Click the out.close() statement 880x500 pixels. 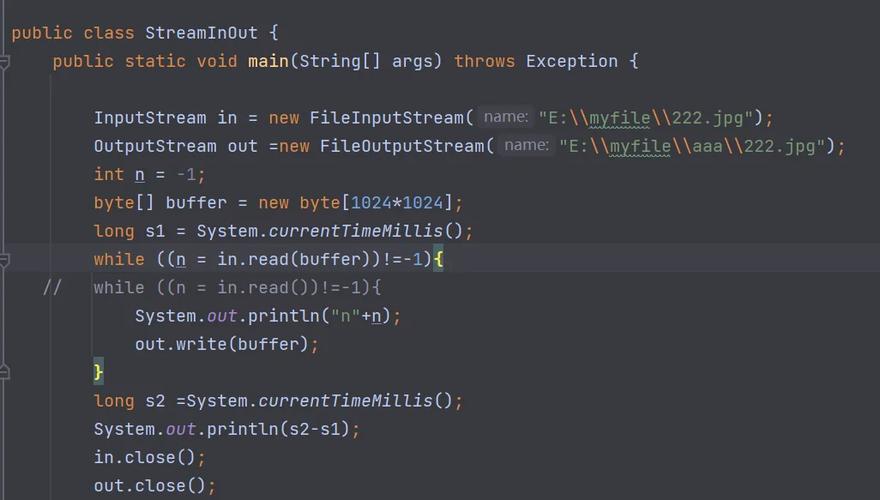pos(153,486)
